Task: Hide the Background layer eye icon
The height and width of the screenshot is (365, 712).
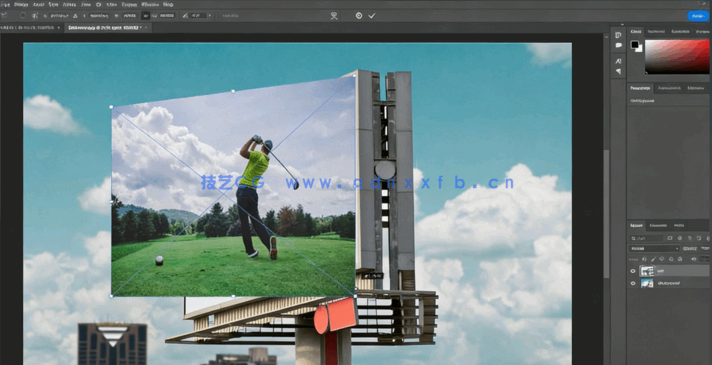Action: tap(633, 283)
